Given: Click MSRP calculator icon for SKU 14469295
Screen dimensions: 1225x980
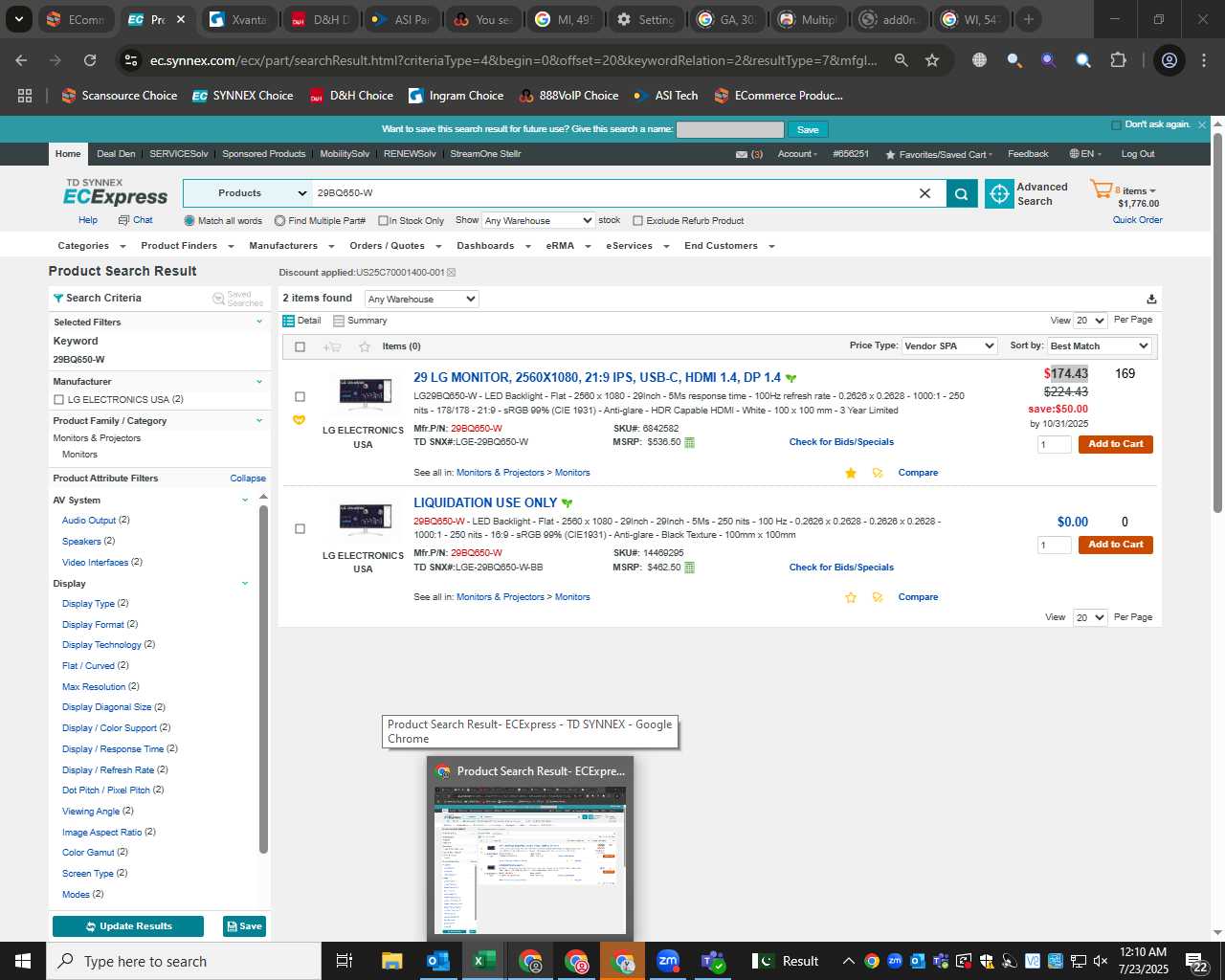Looking at the screenshot, I should click(689, 568).
